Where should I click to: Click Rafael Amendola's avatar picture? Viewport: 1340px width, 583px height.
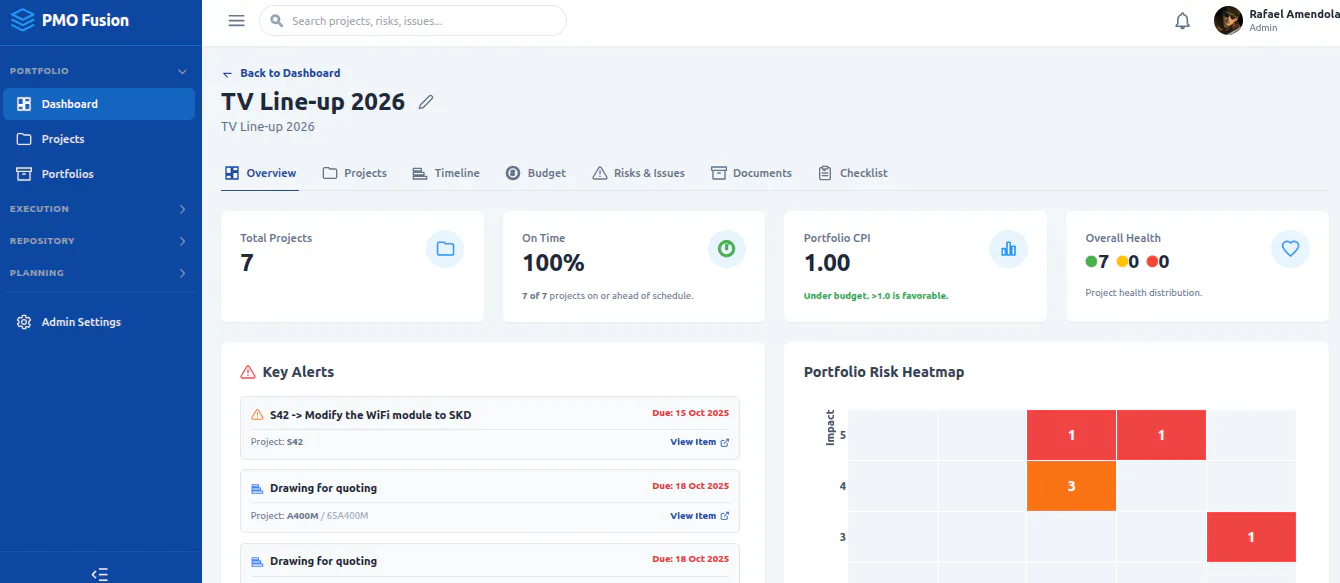tap(1228, 20)
